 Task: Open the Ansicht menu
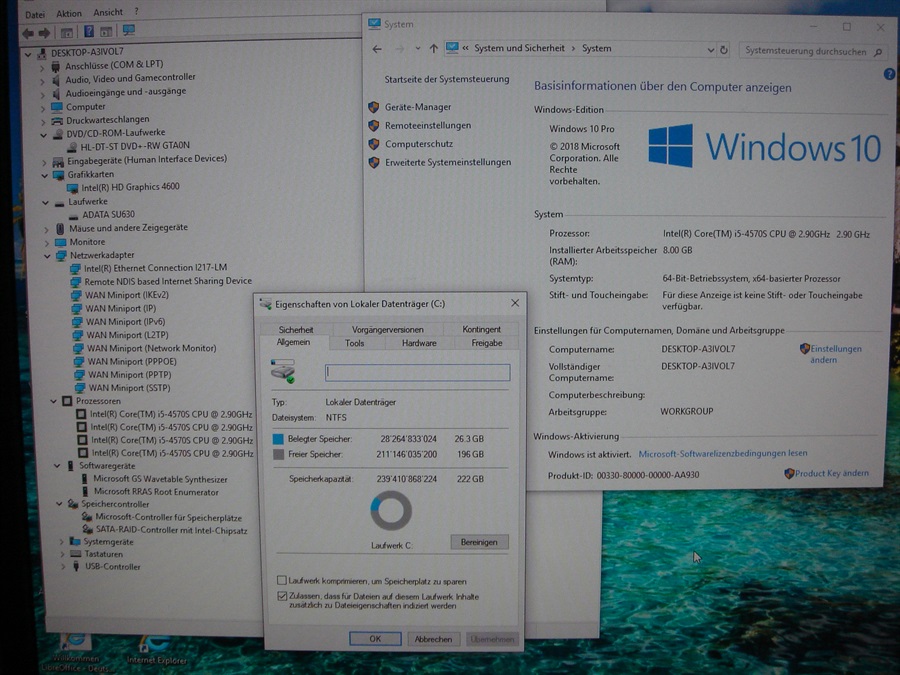pos(108,12)
